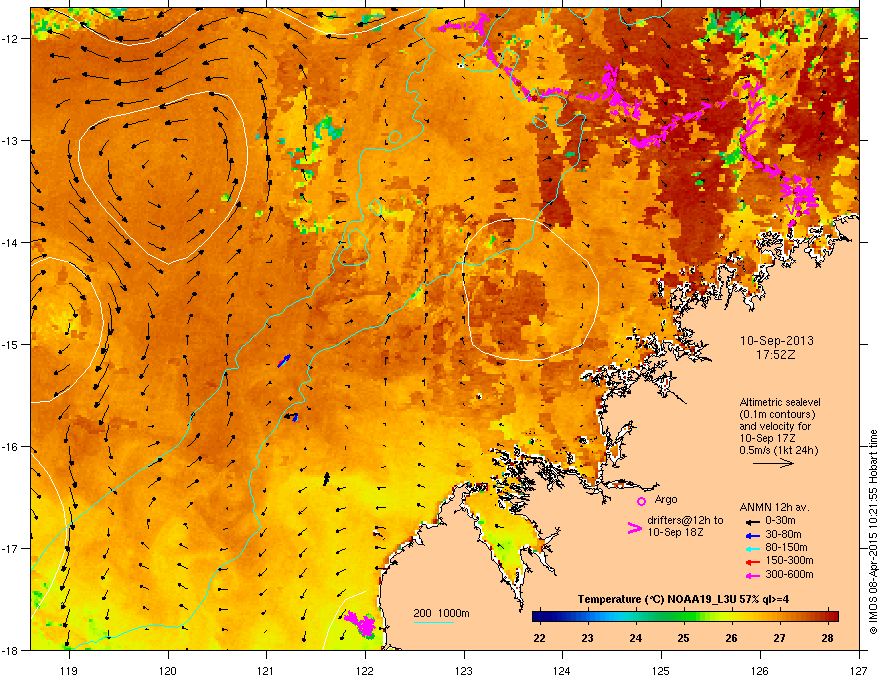Viewport: 880px width, 680px height.
Task: Click the 22 value on temperature scale
Action: 539,638
